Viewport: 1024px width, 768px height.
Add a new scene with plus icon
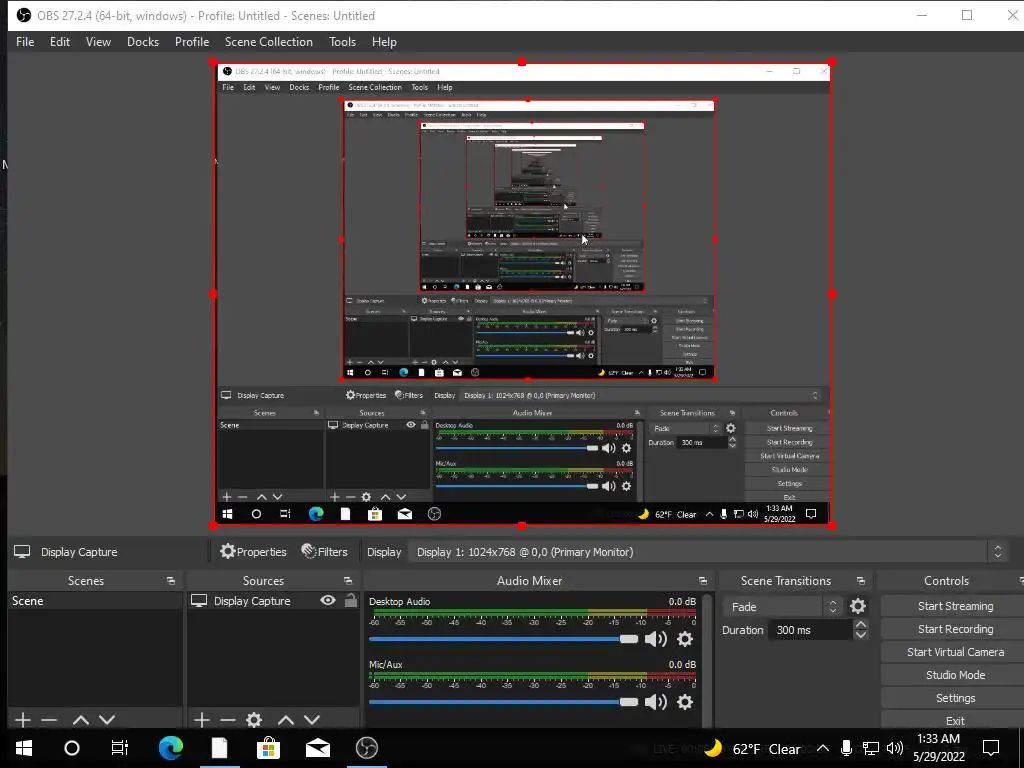click(x=23, y=720)
